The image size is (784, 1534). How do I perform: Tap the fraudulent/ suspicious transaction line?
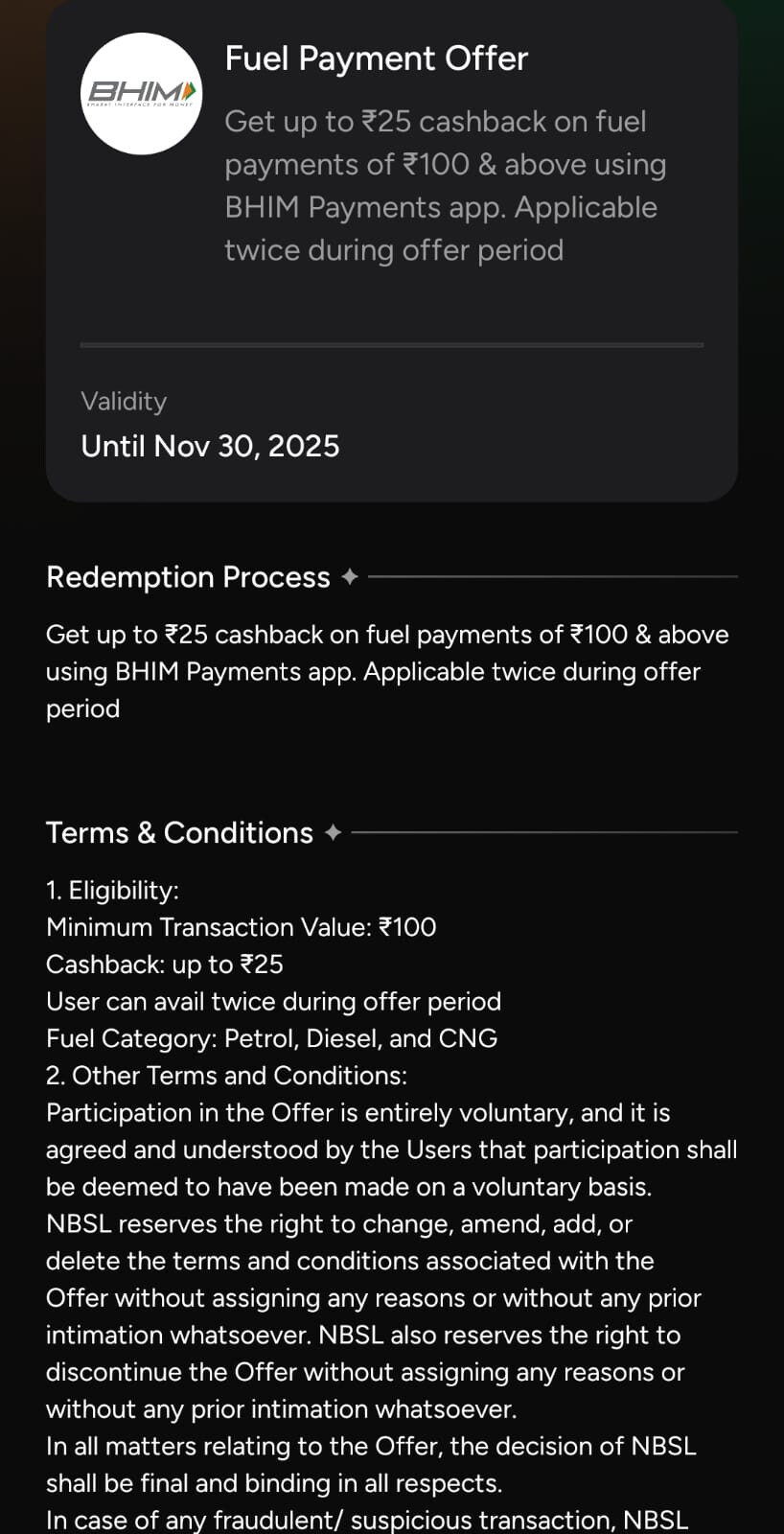pos(366,1520)
